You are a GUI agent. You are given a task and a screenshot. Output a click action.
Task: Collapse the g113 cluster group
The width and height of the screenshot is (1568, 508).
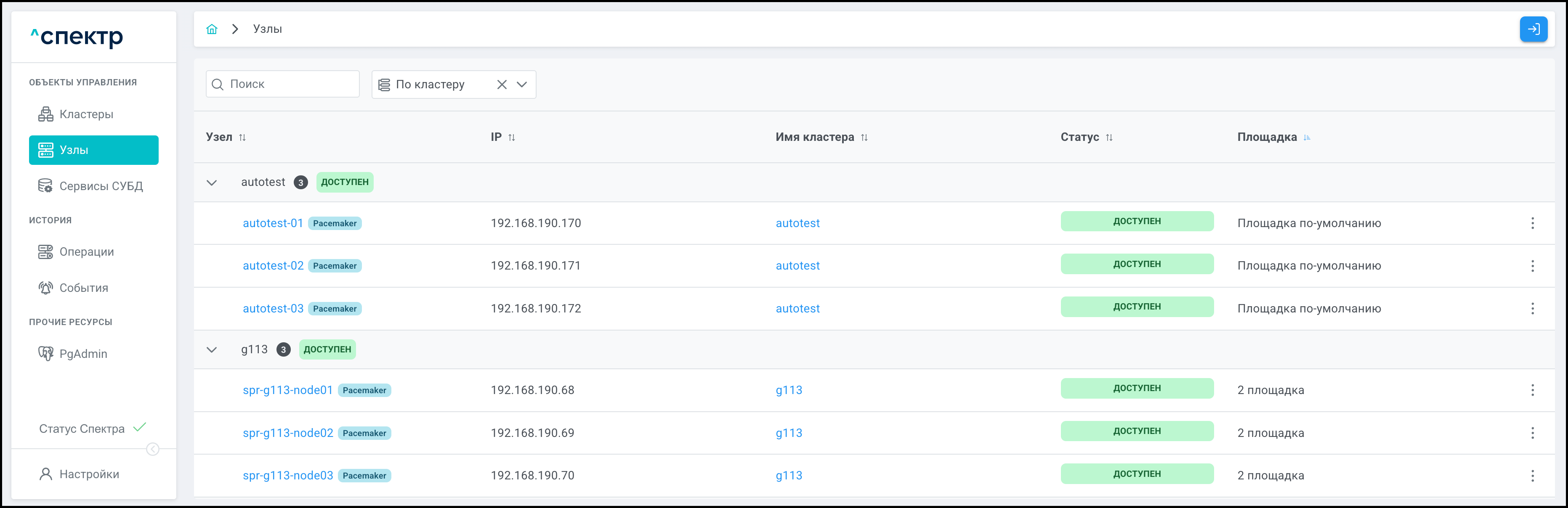pos(212,350)
